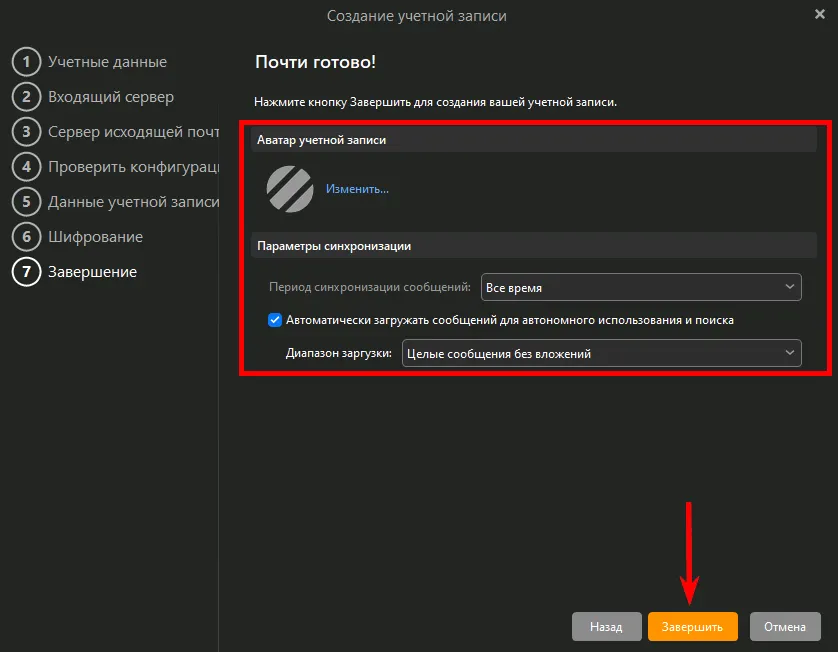Click step 1 circle icon for Учетные данные

tap(26, 62)
